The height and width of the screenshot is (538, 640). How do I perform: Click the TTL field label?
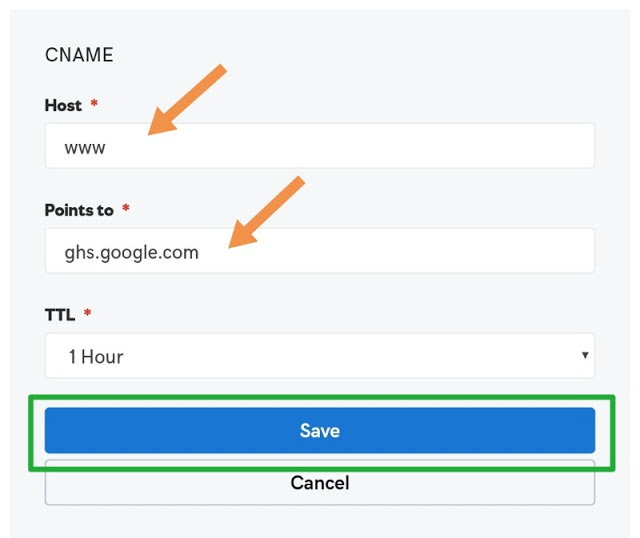coord(59,314)
